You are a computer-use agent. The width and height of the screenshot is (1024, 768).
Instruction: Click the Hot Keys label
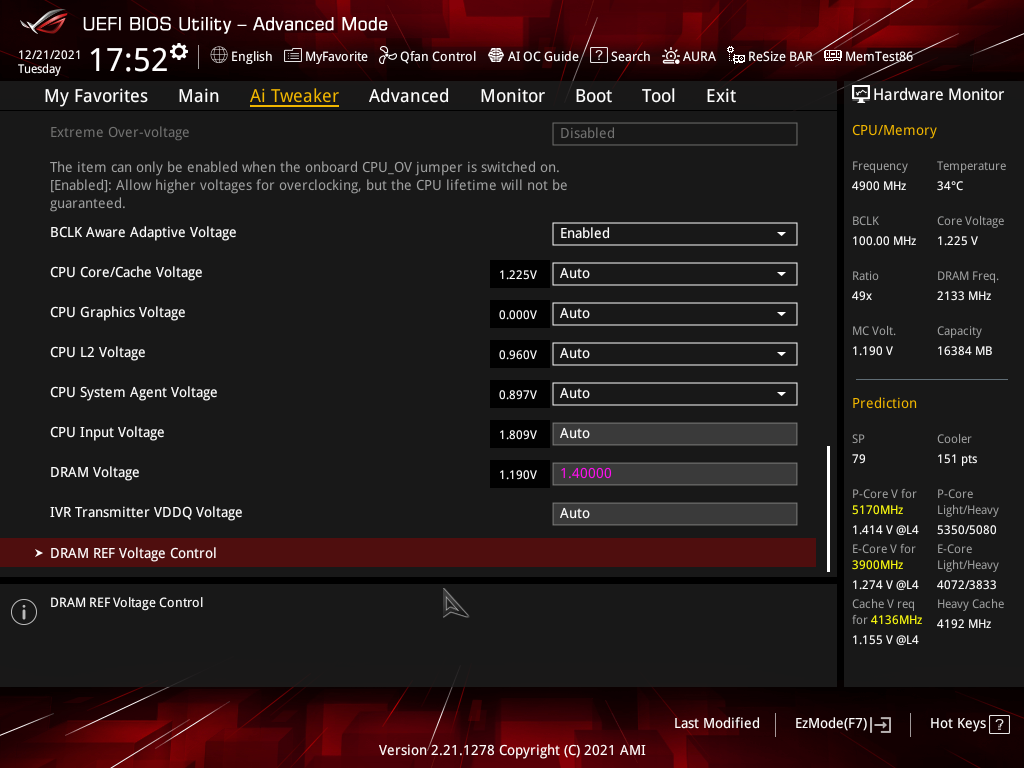pyautogui.click(x=958, y=723)
